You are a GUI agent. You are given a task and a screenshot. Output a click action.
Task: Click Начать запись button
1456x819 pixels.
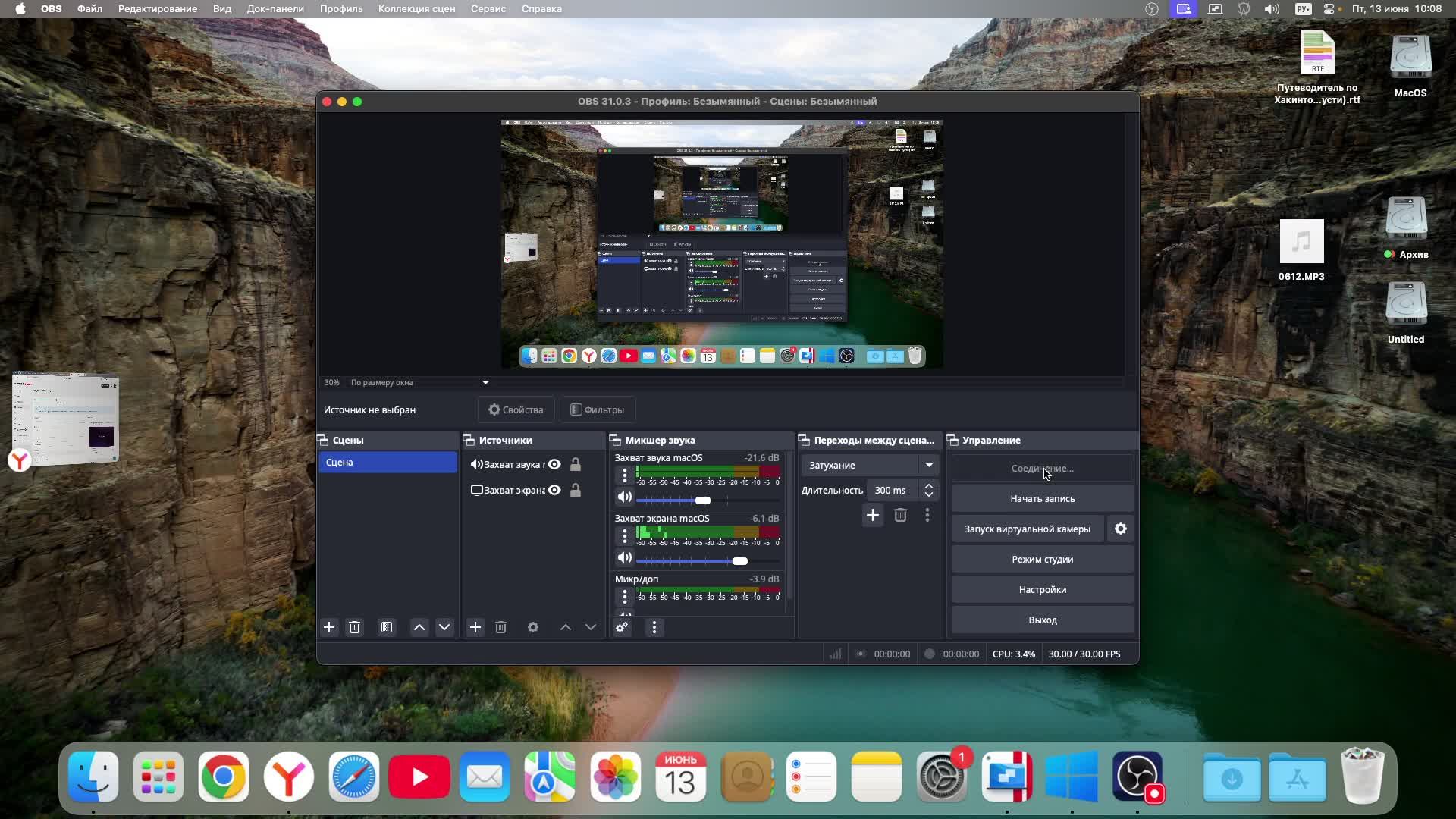(x=1043, y=498)
